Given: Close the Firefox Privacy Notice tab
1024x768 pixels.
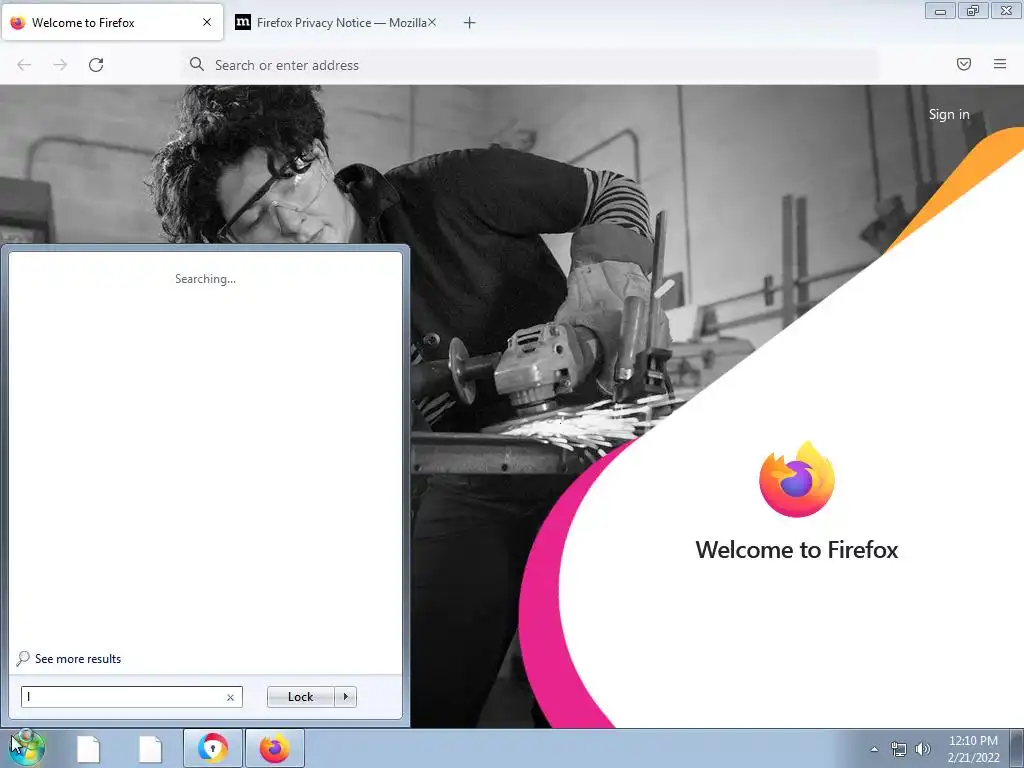Looking at the screenshot, I should click(432, 22).
